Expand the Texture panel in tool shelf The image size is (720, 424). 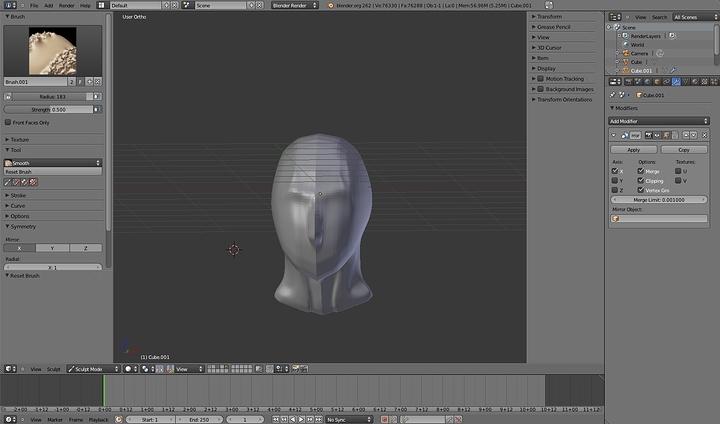click(x=19, y=139)
